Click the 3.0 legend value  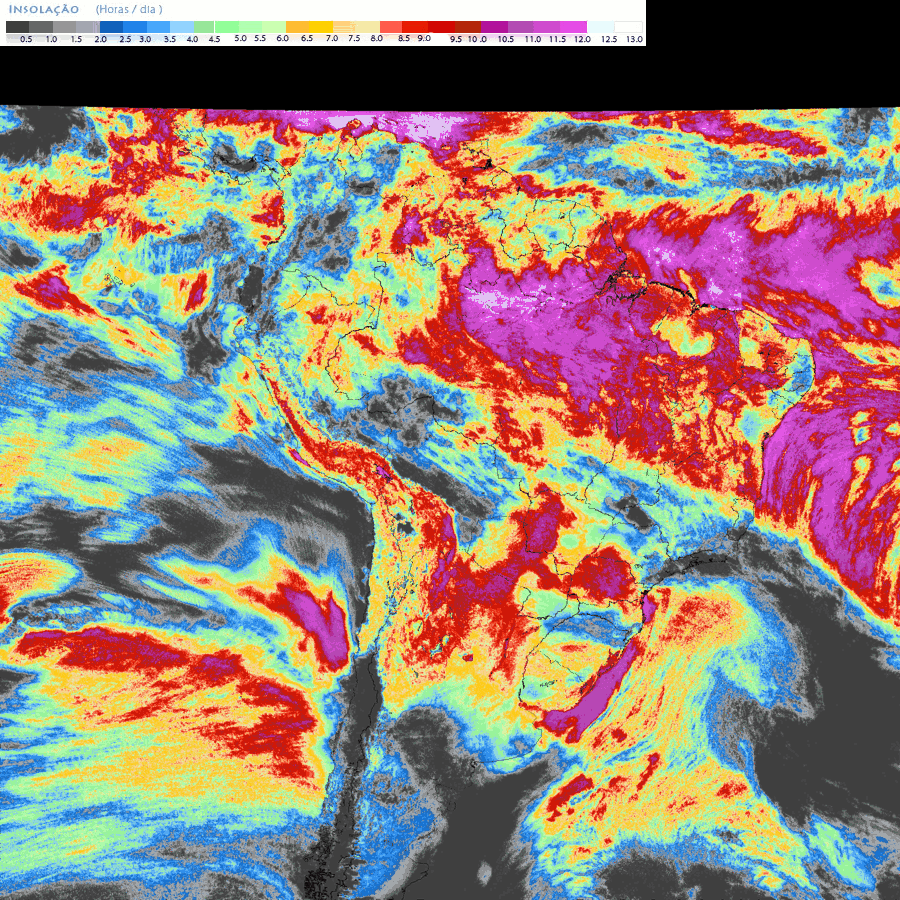[145, 40]
